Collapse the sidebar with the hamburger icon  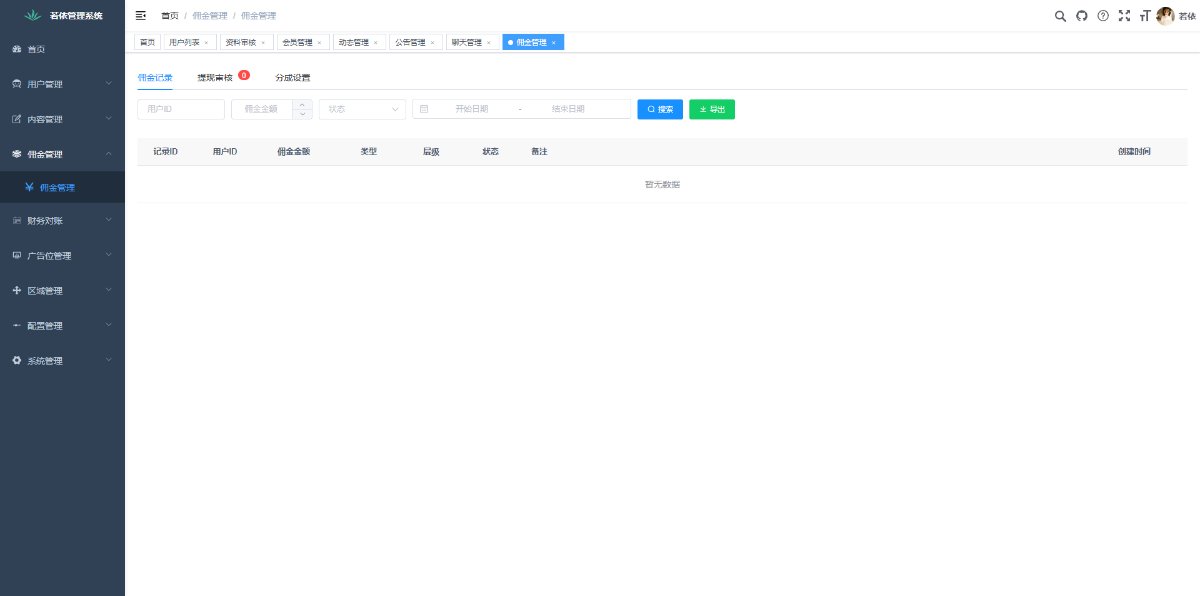pyautogui.click(x=141, y=16)
